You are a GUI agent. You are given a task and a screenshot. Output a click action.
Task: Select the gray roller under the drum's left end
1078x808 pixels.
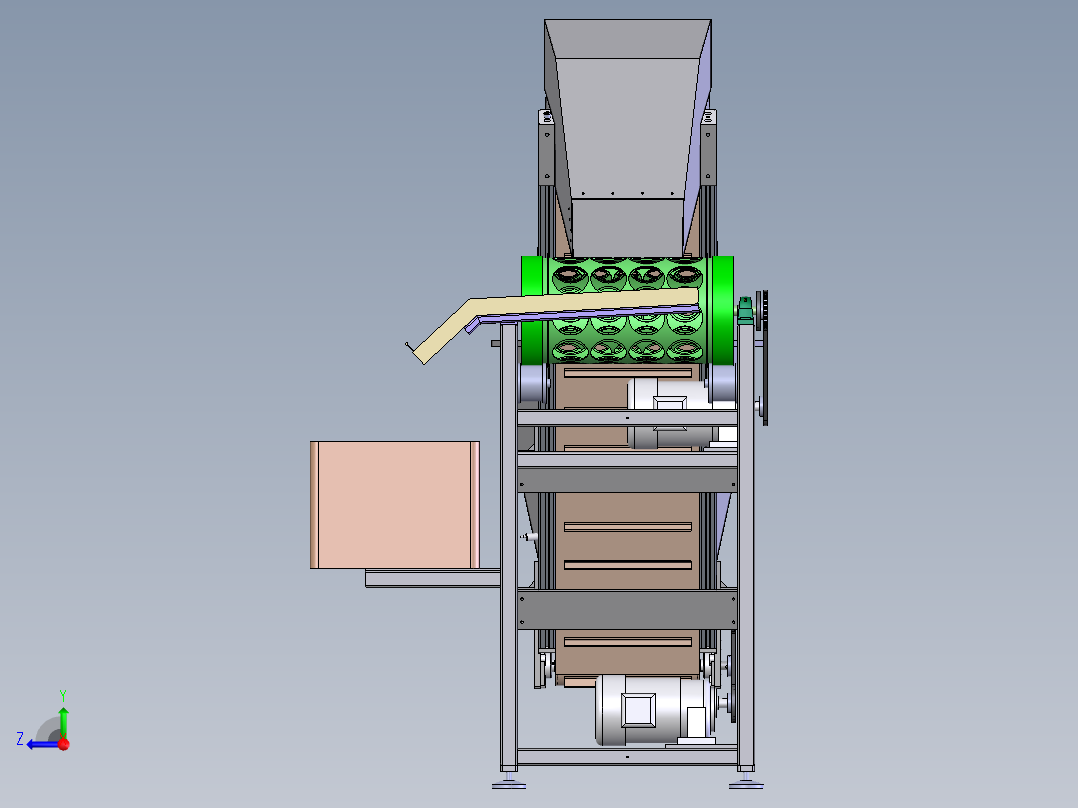pos(534,383)
